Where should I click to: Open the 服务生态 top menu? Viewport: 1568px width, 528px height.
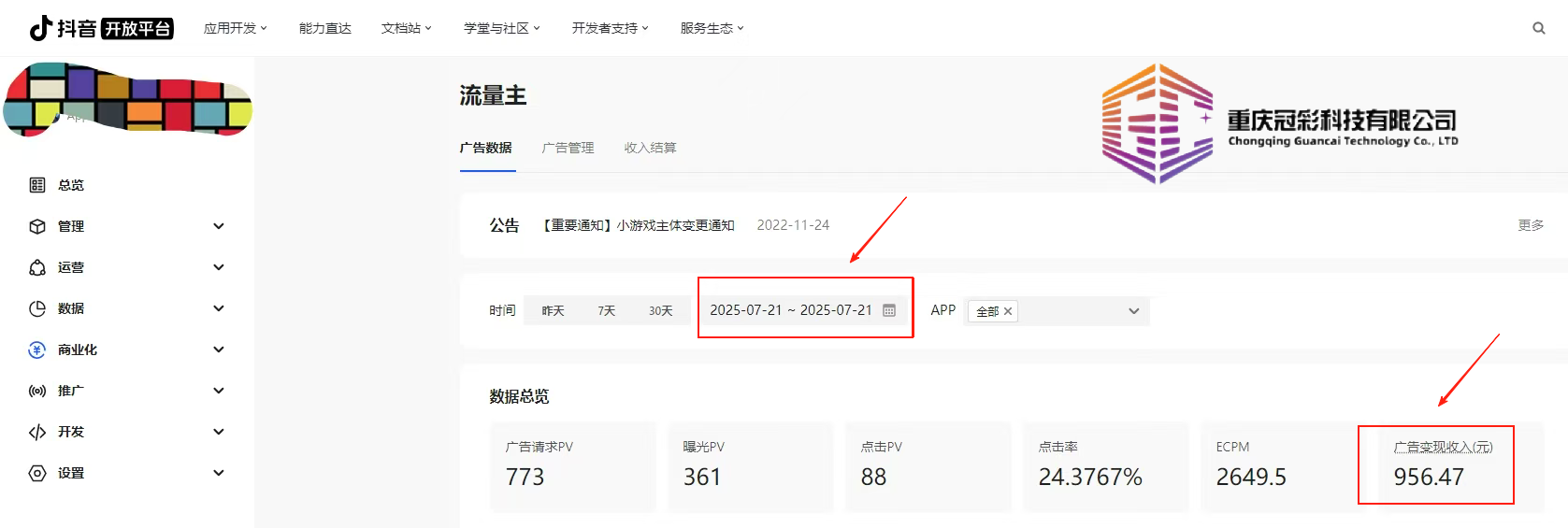pyautogui.click(x=712, y=28)
